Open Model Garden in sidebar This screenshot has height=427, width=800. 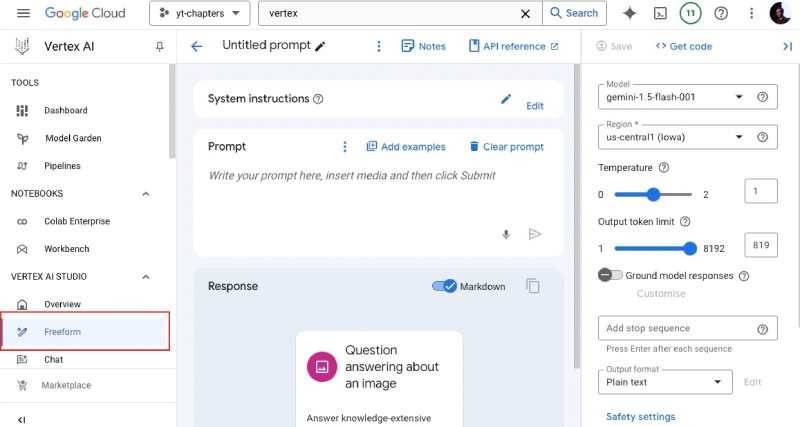point(73,138)
